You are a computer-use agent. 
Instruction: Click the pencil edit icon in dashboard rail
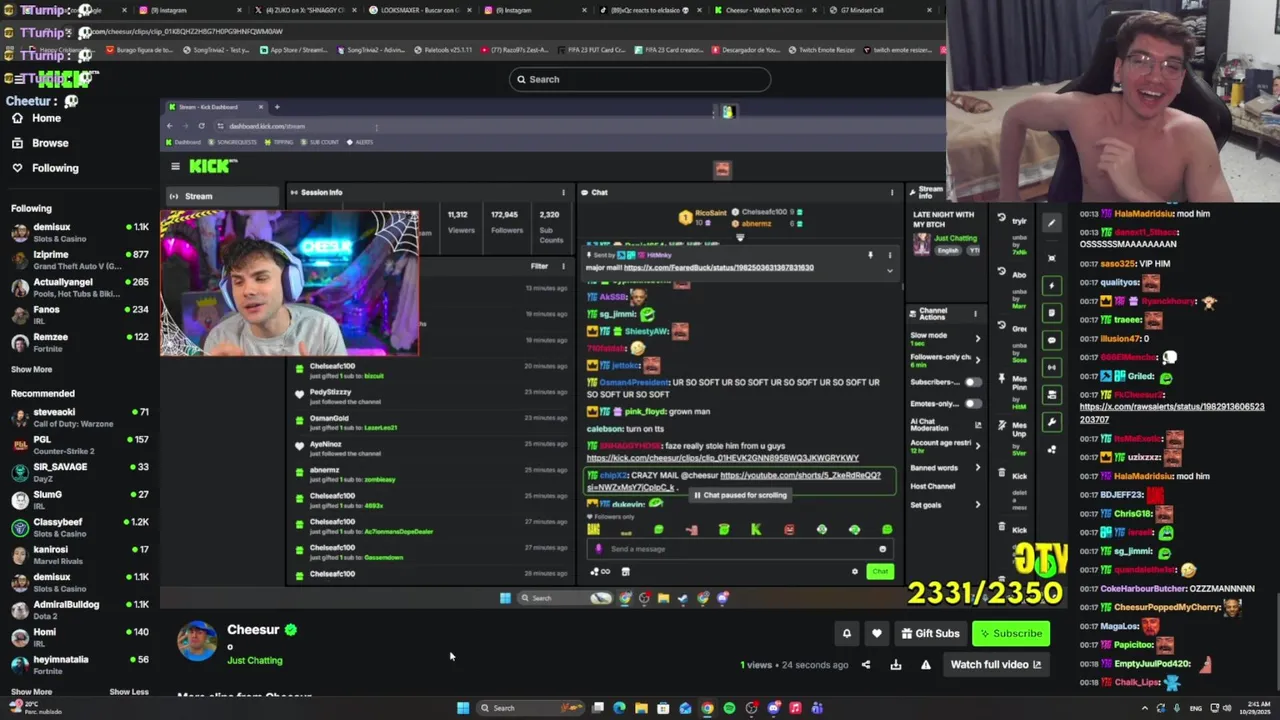pyautogui.click(x=1051, y=224)
